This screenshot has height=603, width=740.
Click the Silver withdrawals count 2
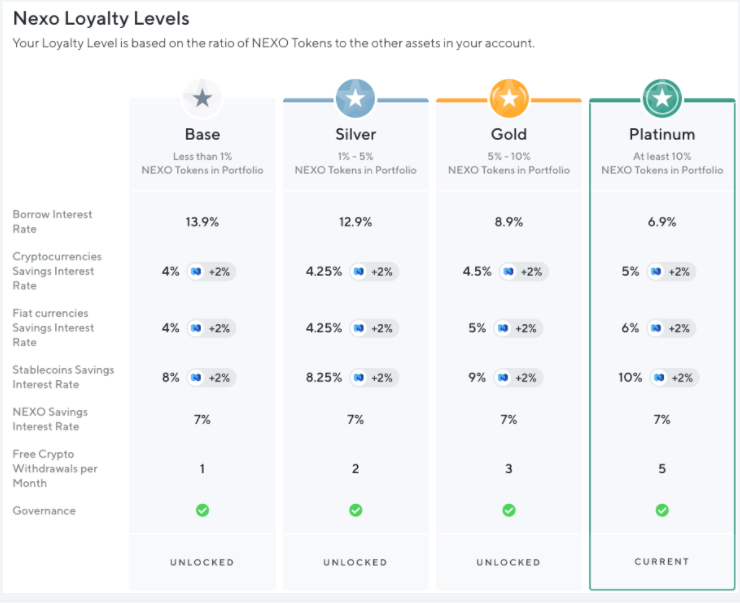pos(355,469)
